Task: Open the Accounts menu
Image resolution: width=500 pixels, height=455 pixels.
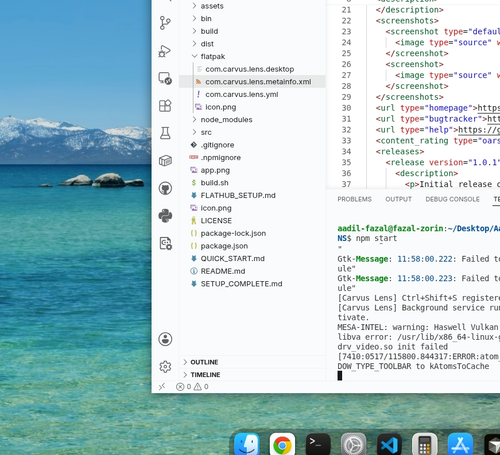Action: [165, 339]
